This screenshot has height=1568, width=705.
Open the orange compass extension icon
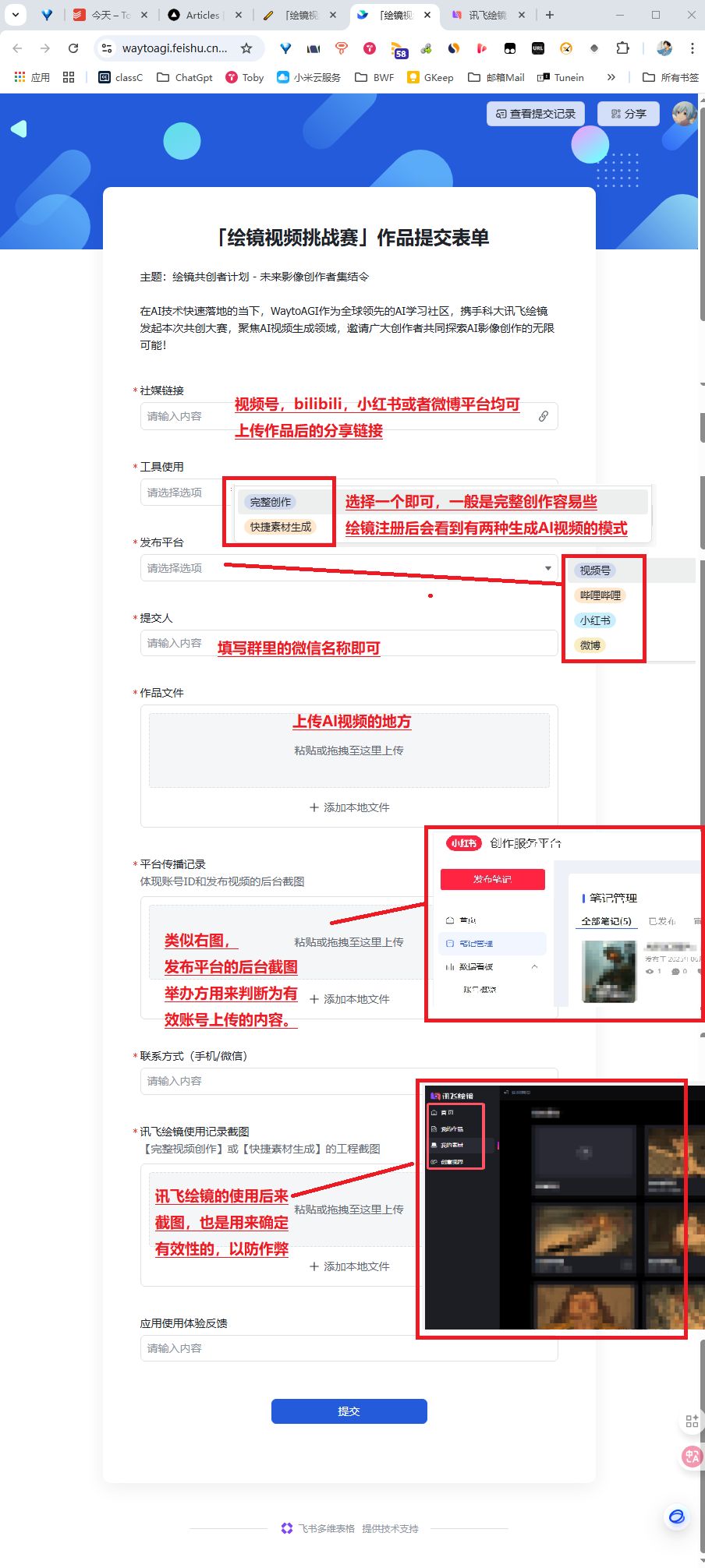point(566,48)
